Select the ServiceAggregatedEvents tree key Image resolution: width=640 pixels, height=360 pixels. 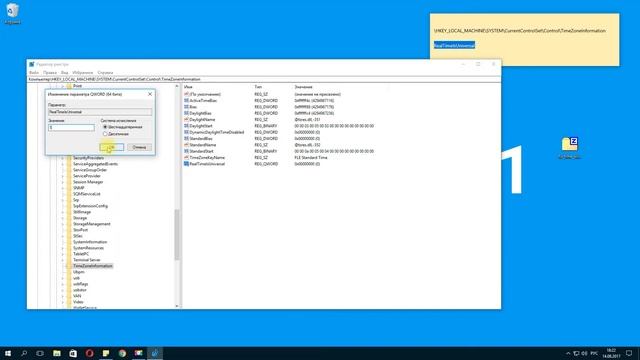[95, 164]
